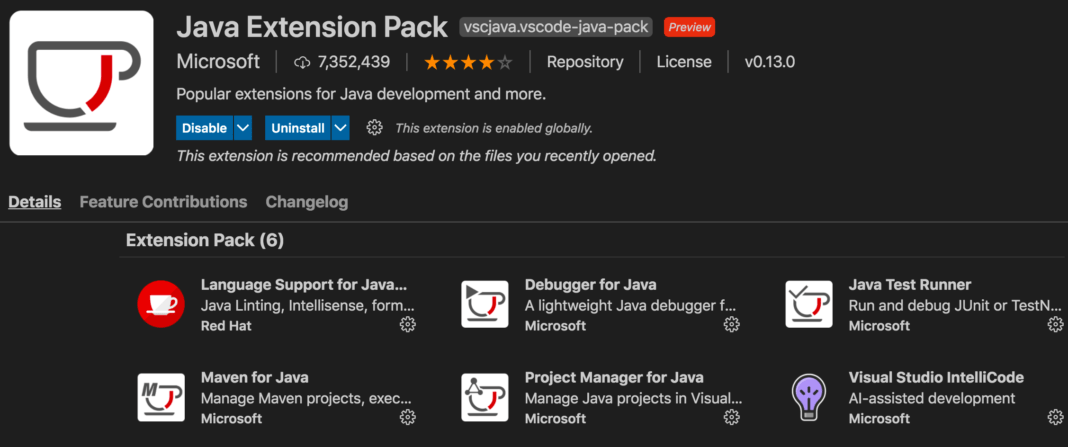This screenshot has width=1068, height=447.
Task: Click the Visual Studio IntelliCode lightbulb icon
Action: [808, 397]
